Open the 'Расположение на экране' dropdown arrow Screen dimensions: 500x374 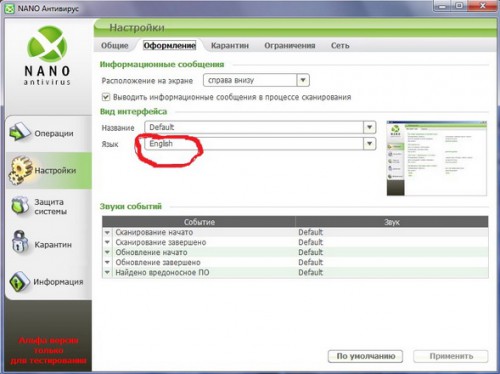(x=303, y=80)
